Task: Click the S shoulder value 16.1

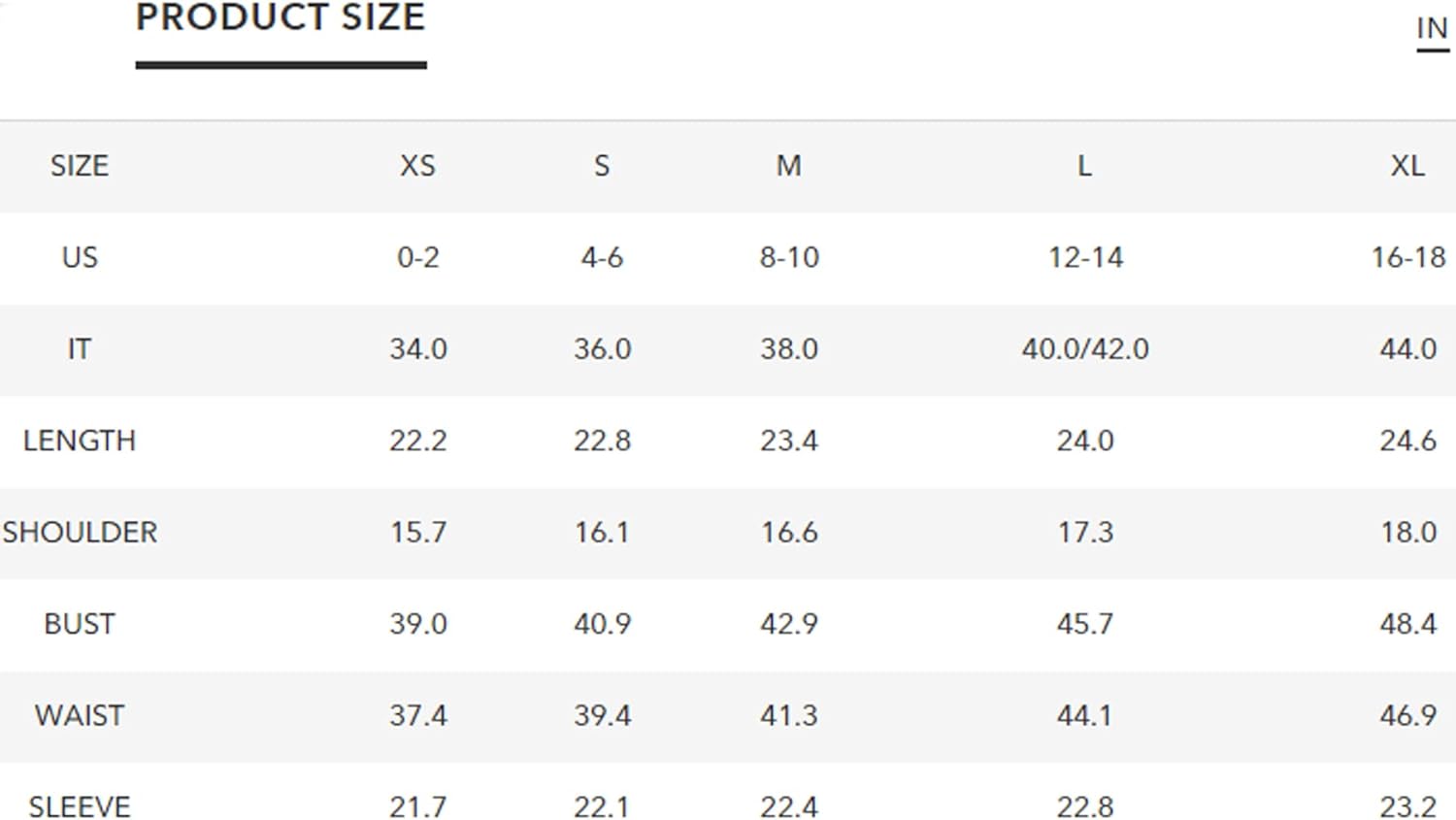Action: (x=602, y=532)
